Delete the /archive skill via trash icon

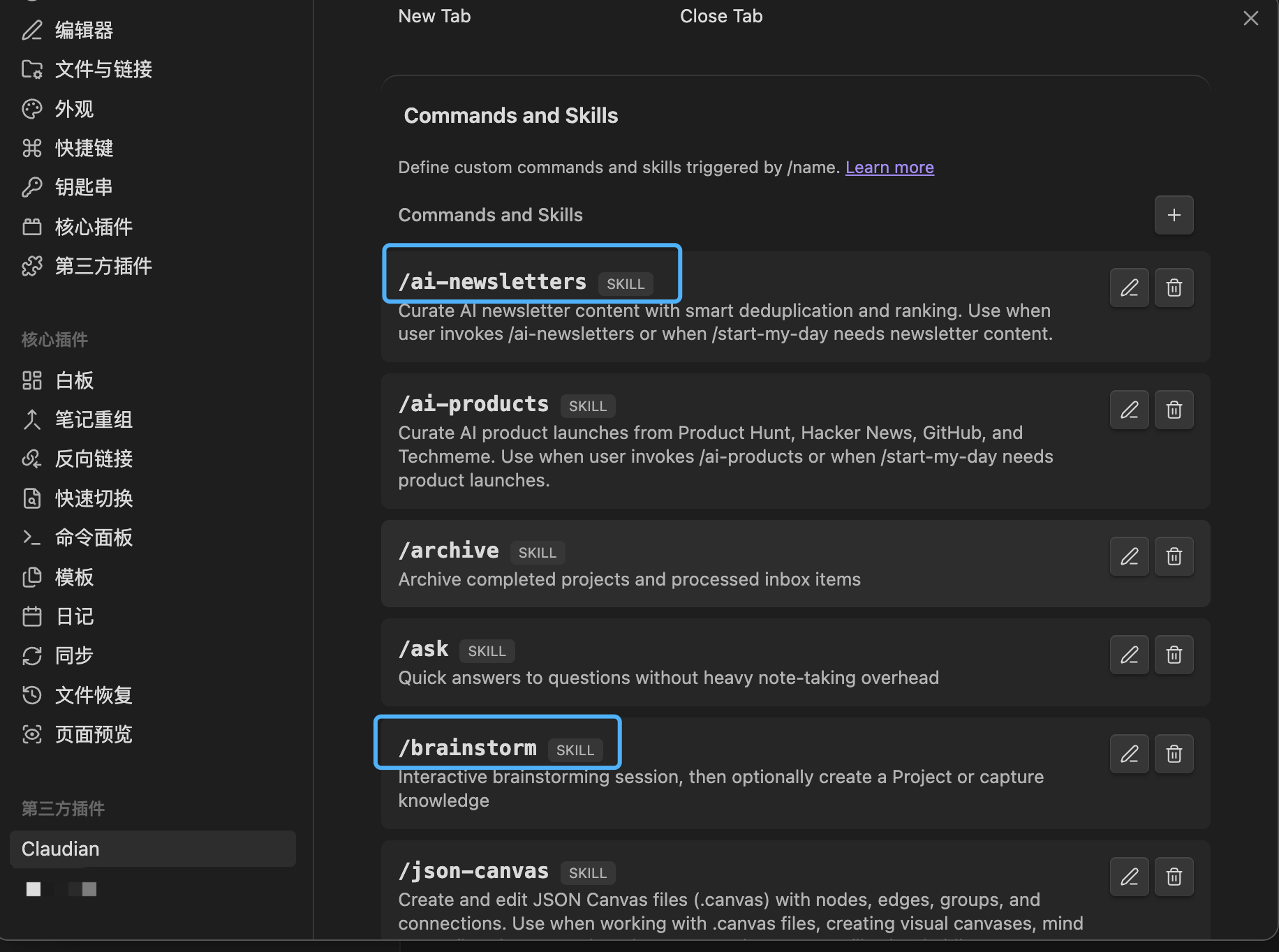(1174, 556)
